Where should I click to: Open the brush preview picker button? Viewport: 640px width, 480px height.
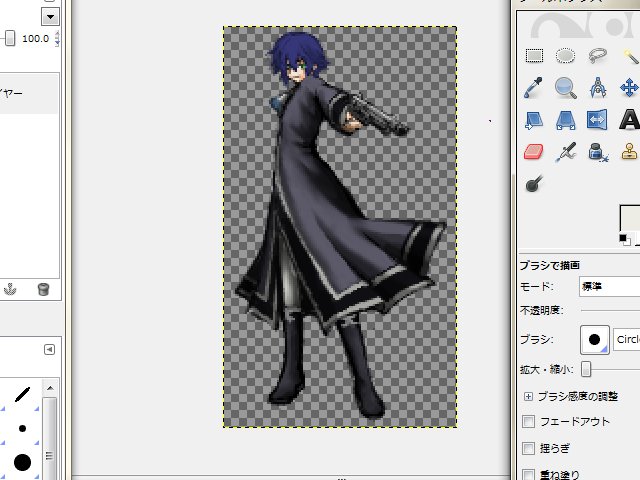(595, 339)
